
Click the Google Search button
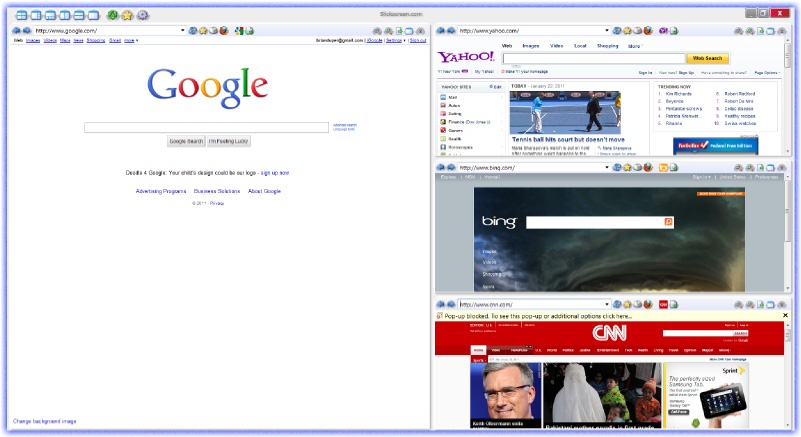[186, 141]
